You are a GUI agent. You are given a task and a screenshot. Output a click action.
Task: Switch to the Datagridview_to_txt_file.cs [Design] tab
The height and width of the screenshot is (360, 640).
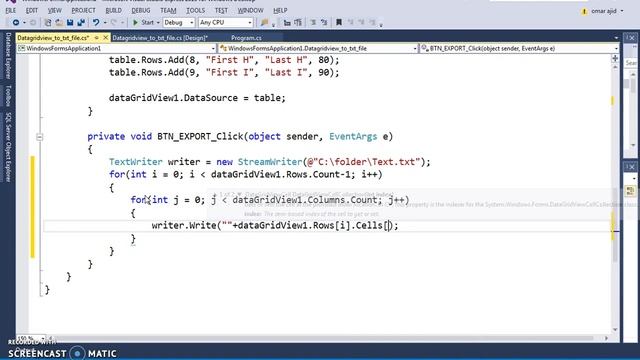[x=160, y=38]
